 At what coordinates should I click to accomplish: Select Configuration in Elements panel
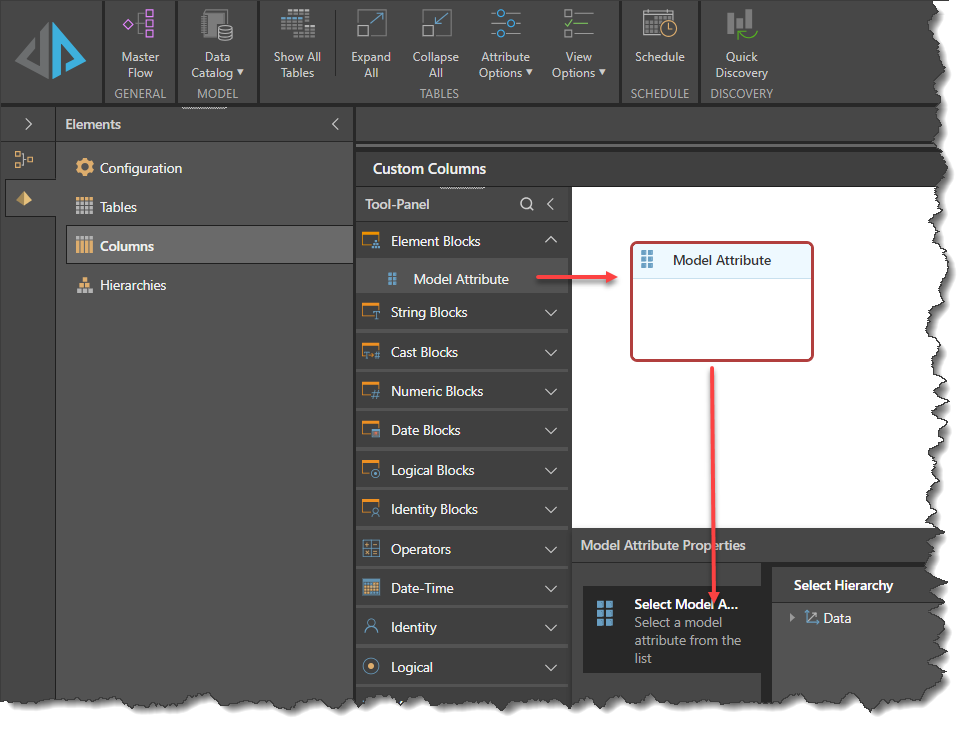[141, 168]
